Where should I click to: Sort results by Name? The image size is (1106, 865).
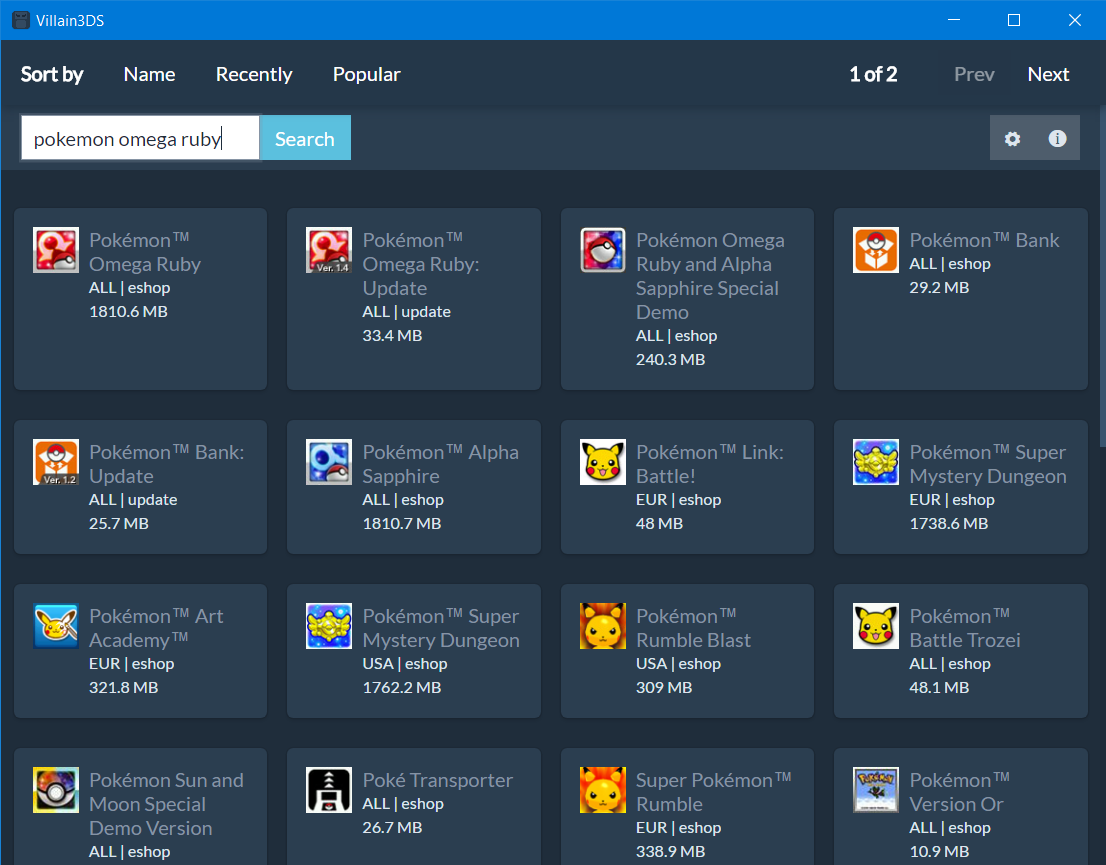150,74
